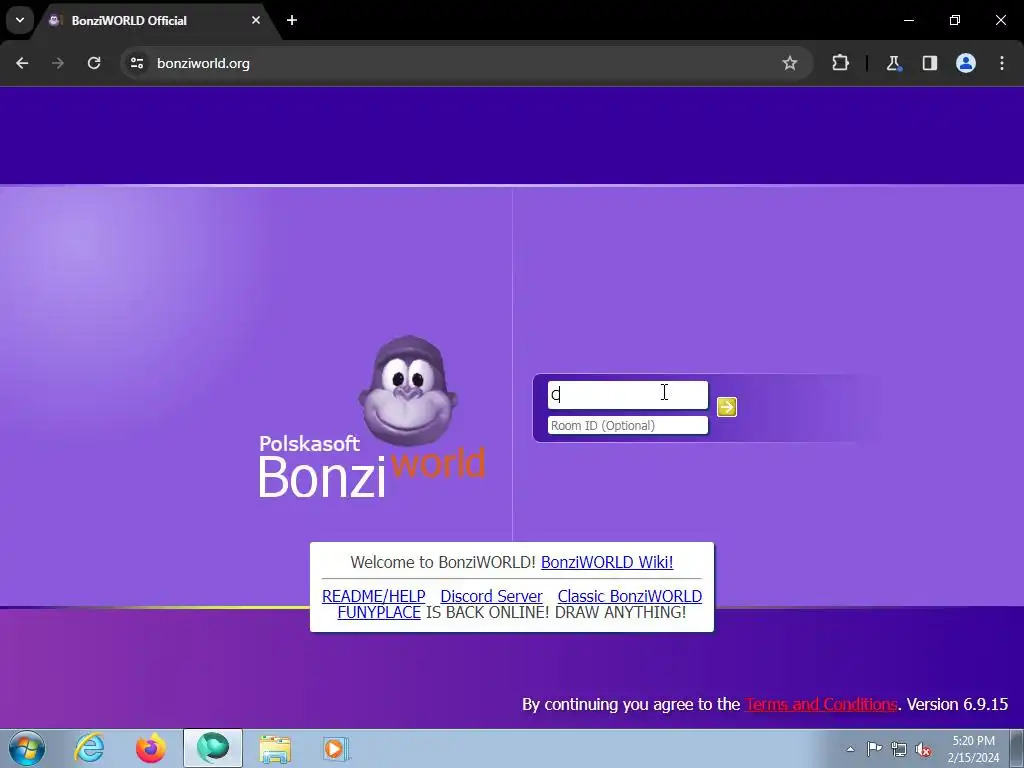Open the Discord Server link
This screenshot has width=1024, height=768.
click(x=491, y=596)
